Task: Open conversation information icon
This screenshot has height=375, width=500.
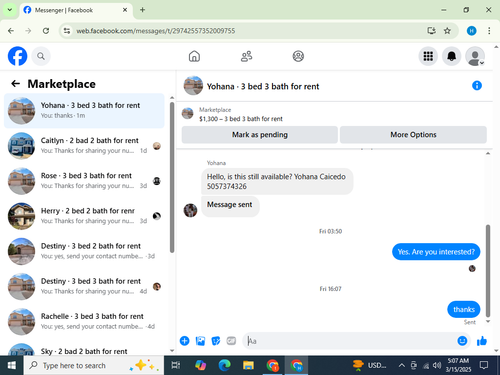Action: coord(477,86)
